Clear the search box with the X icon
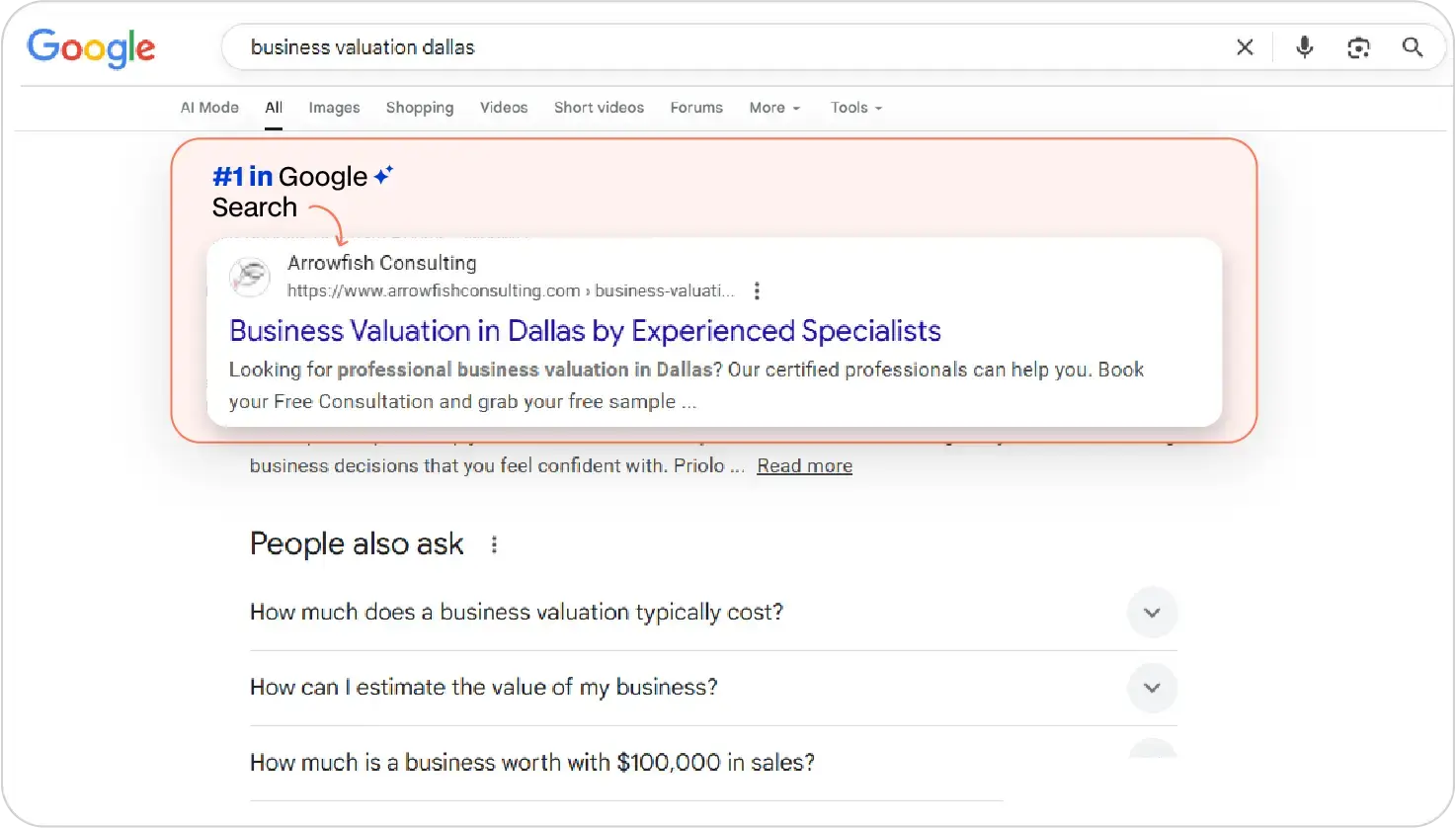The image size is (1456, 828). 1245,47
